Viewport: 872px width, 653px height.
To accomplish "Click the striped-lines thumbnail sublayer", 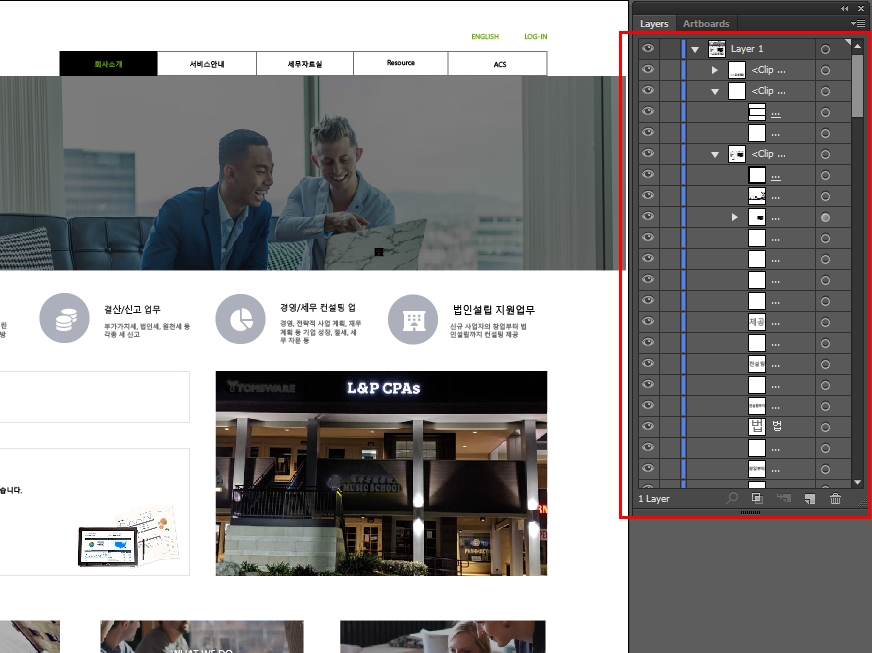I will pyautogui.click(x=757, y=112).
